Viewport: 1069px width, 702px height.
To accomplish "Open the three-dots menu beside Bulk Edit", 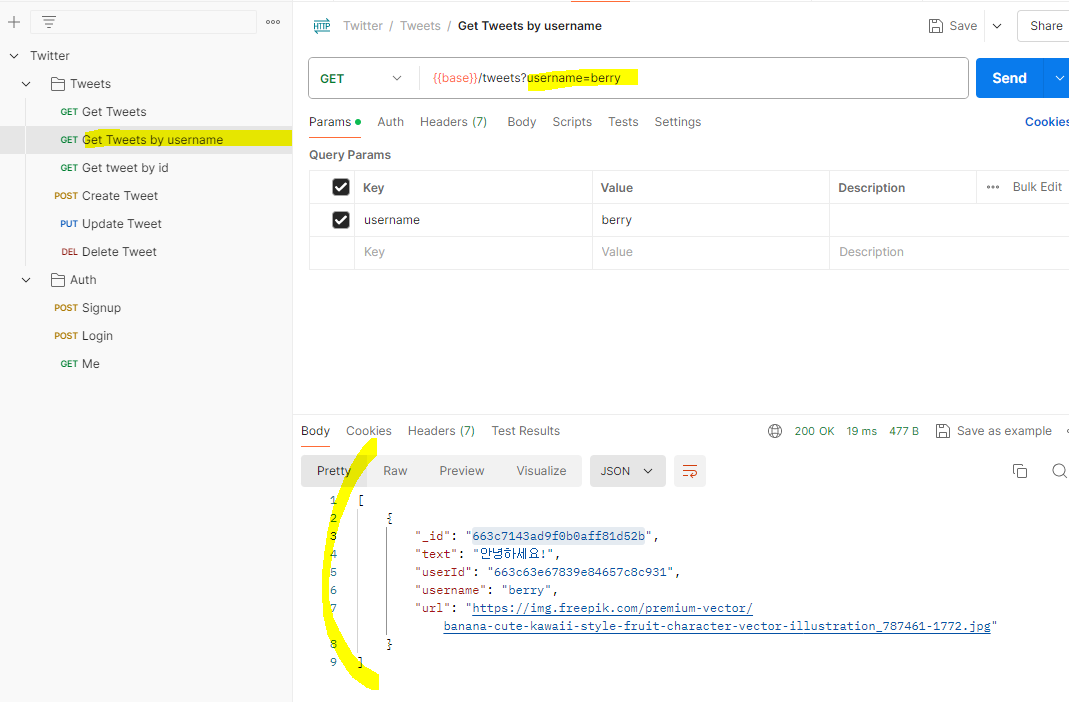I will pyautogui.click(x=993, y=187).
